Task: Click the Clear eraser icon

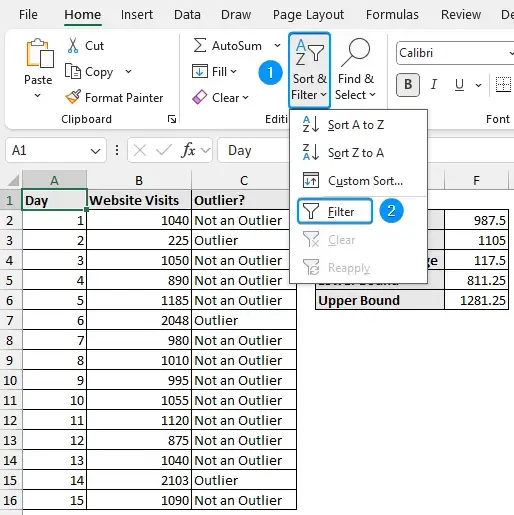Action: pos(199,97)
